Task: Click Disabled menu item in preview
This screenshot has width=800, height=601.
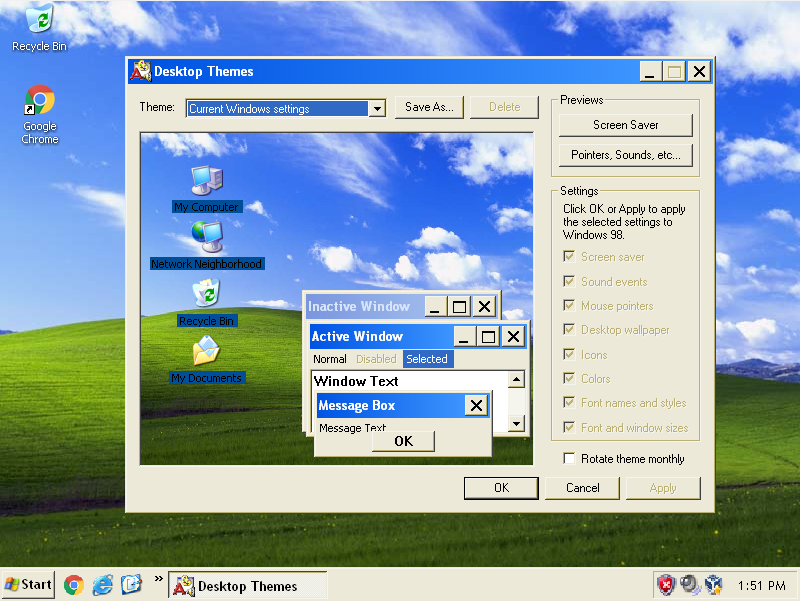Action: click(x=376, y=359)
